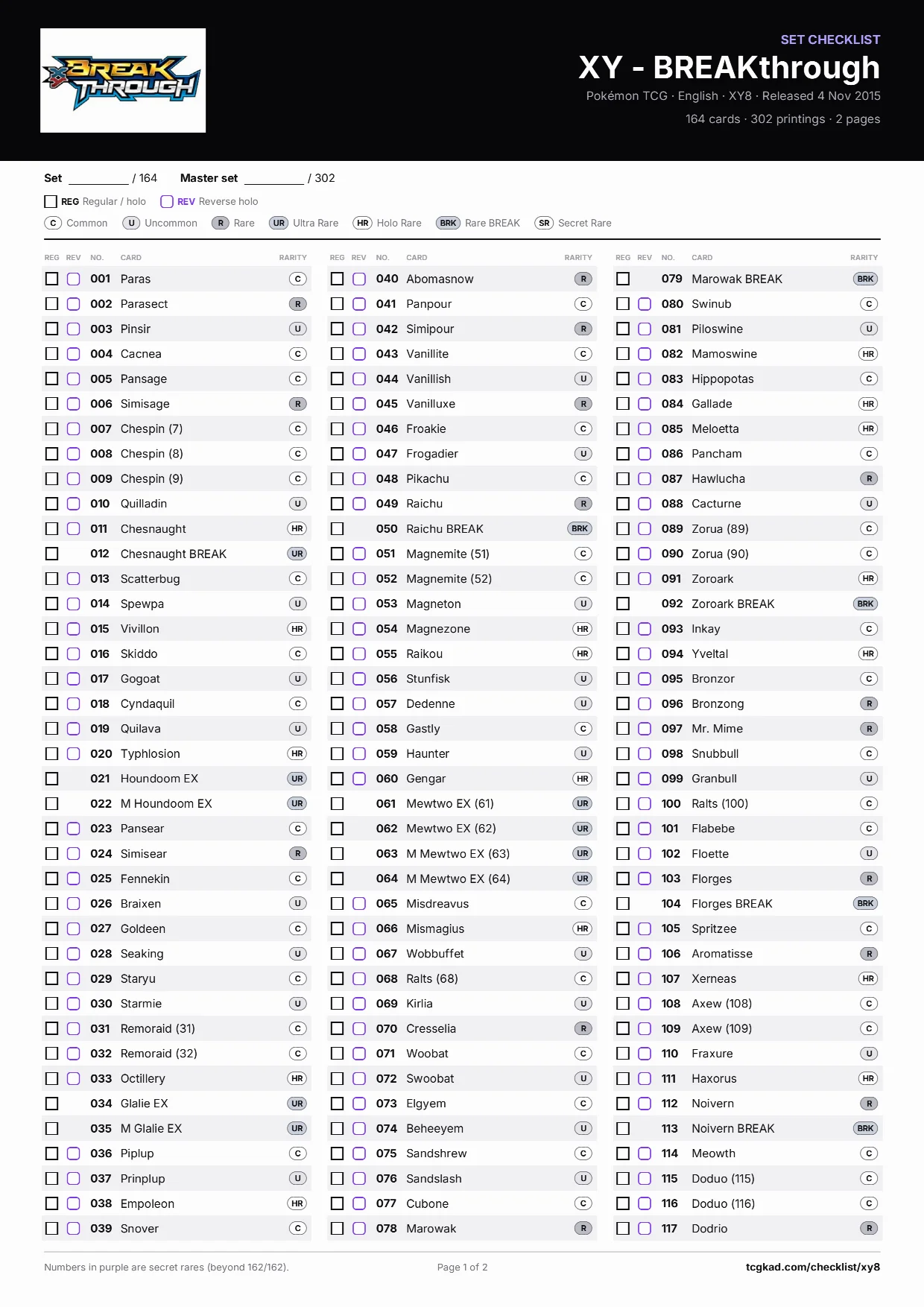Click the BREAKthrough set logo image
924x1307 pixels.
tap(123, 80)
